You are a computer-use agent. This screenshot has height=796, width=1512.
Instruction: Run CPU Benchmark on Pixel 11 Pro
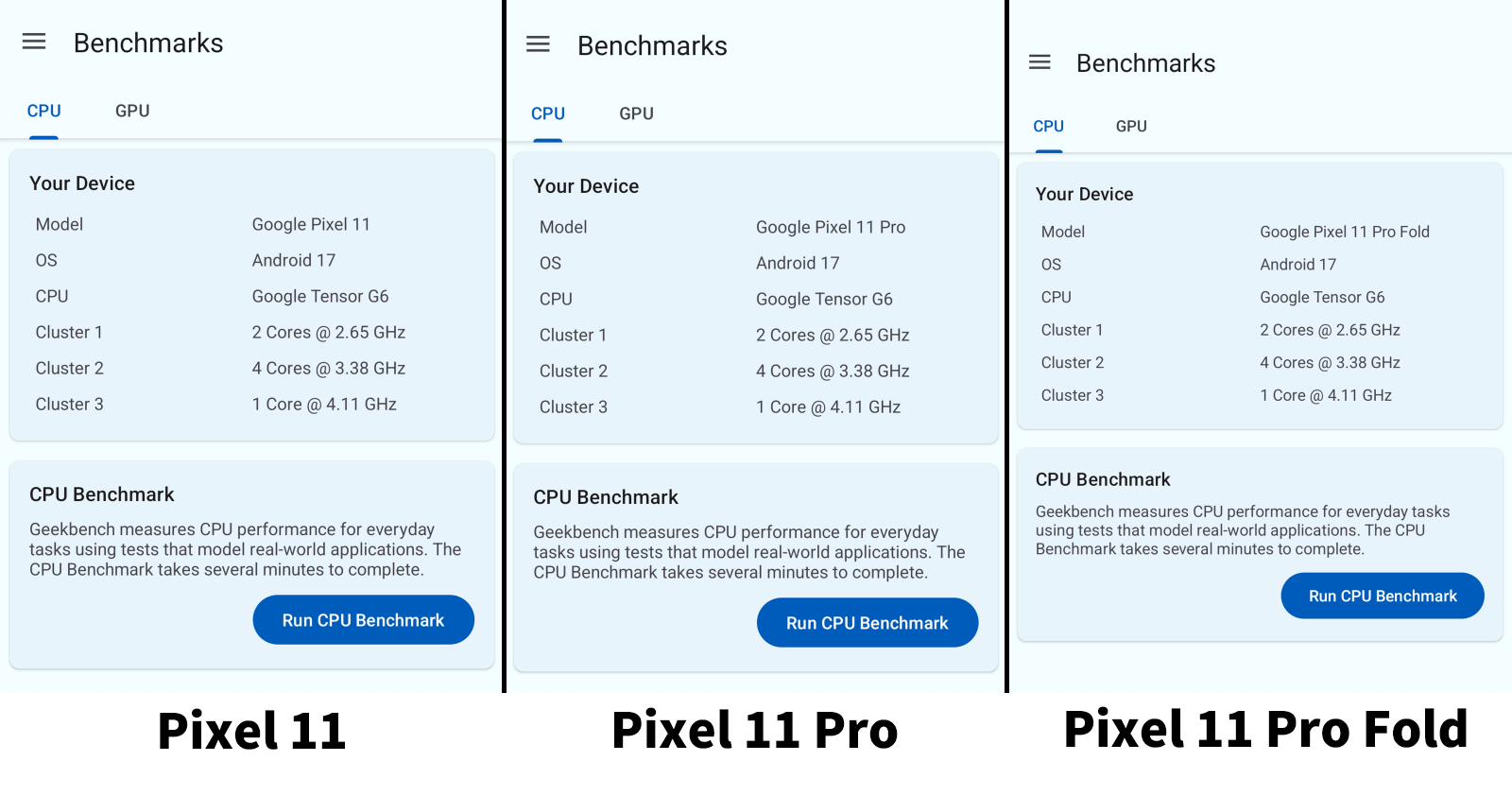pyautogui.click(x=868, y=623)
